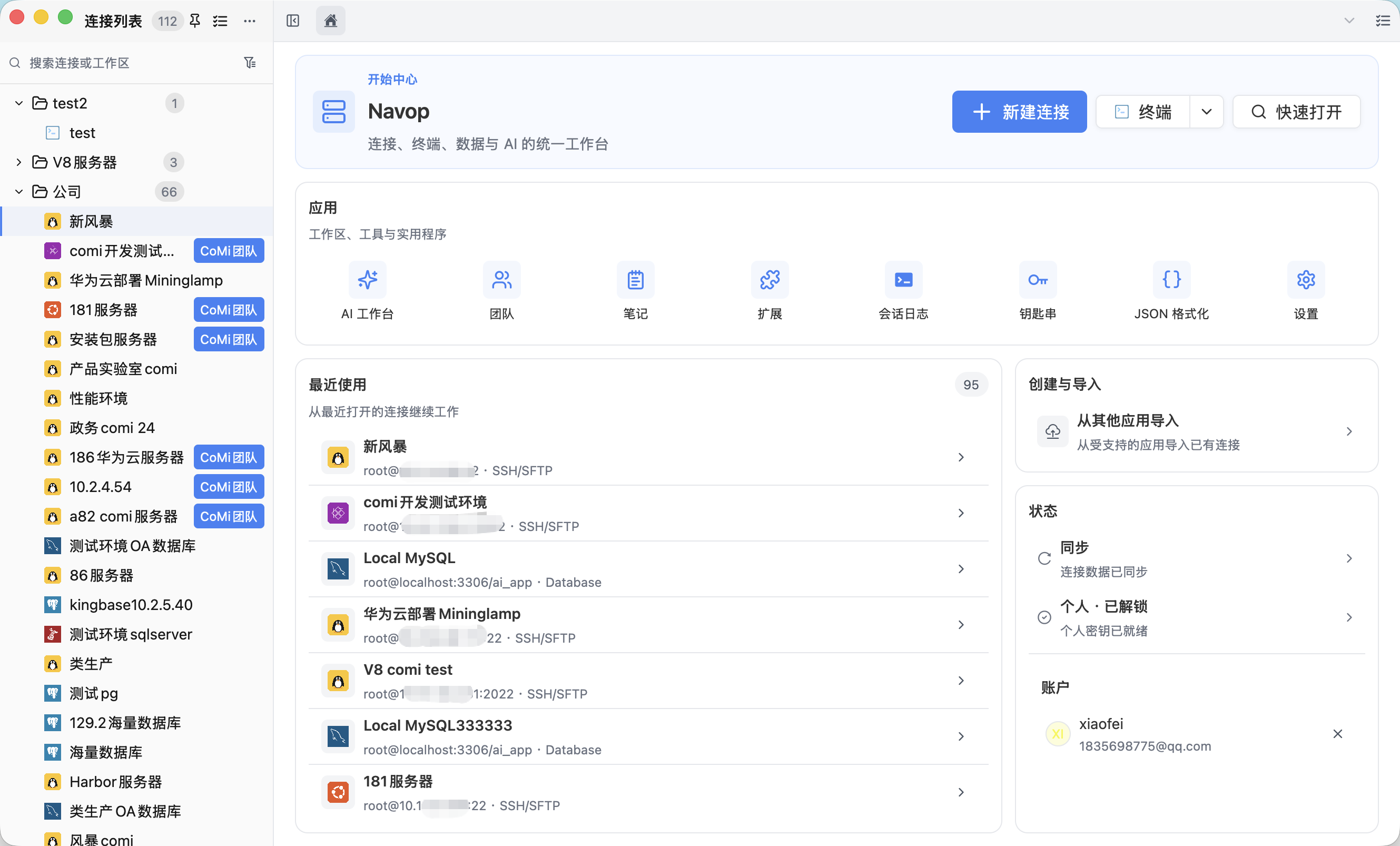The height and width of the screenshot is (846, 1400).
Task: Select the test terminal entry
Action: click(136, 133)
